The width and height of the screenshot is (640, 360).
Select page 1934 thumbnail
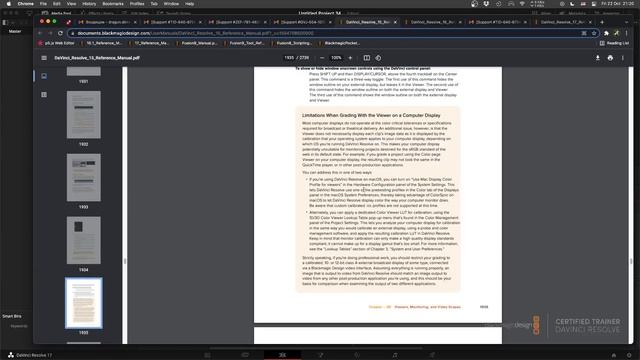pyautogui.click(x=84, y=240)
